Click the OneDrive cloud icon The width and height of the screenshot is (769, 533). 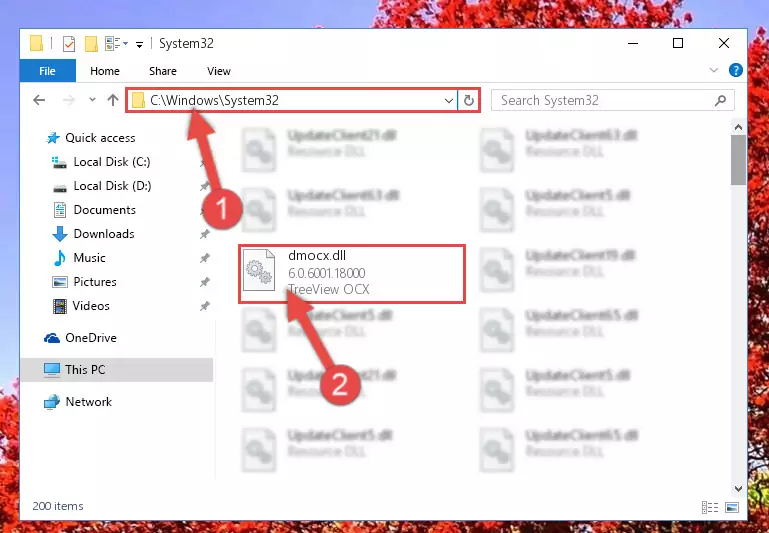[52, 338]
